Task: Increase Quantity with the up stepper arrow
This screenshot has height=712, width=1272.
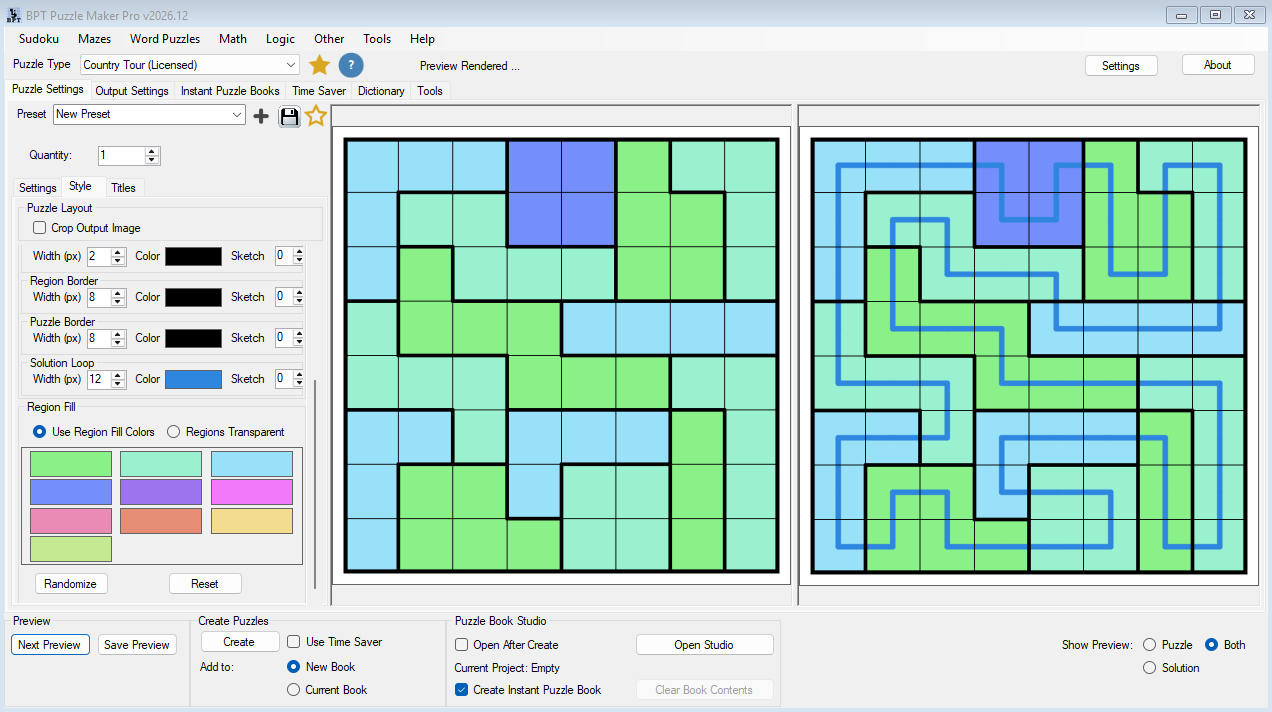Action: click(x=152, y=151)
